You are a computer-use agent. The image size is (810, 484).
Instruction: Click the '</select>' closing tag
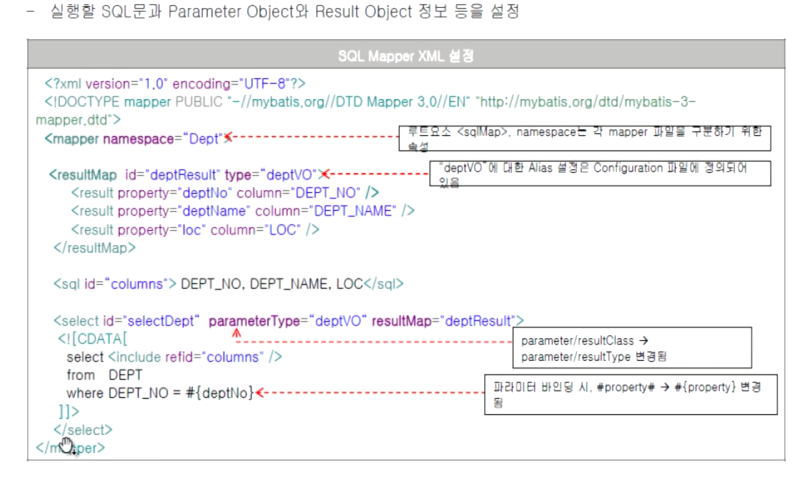[x=83, y=430]
